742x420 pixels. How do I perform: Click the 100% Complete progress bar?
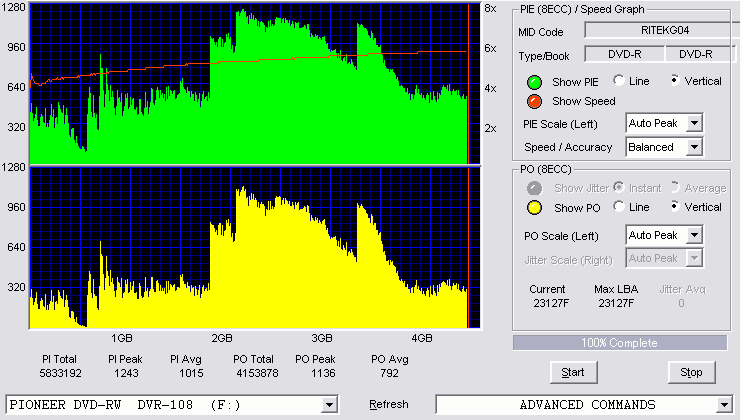[619, 343]
